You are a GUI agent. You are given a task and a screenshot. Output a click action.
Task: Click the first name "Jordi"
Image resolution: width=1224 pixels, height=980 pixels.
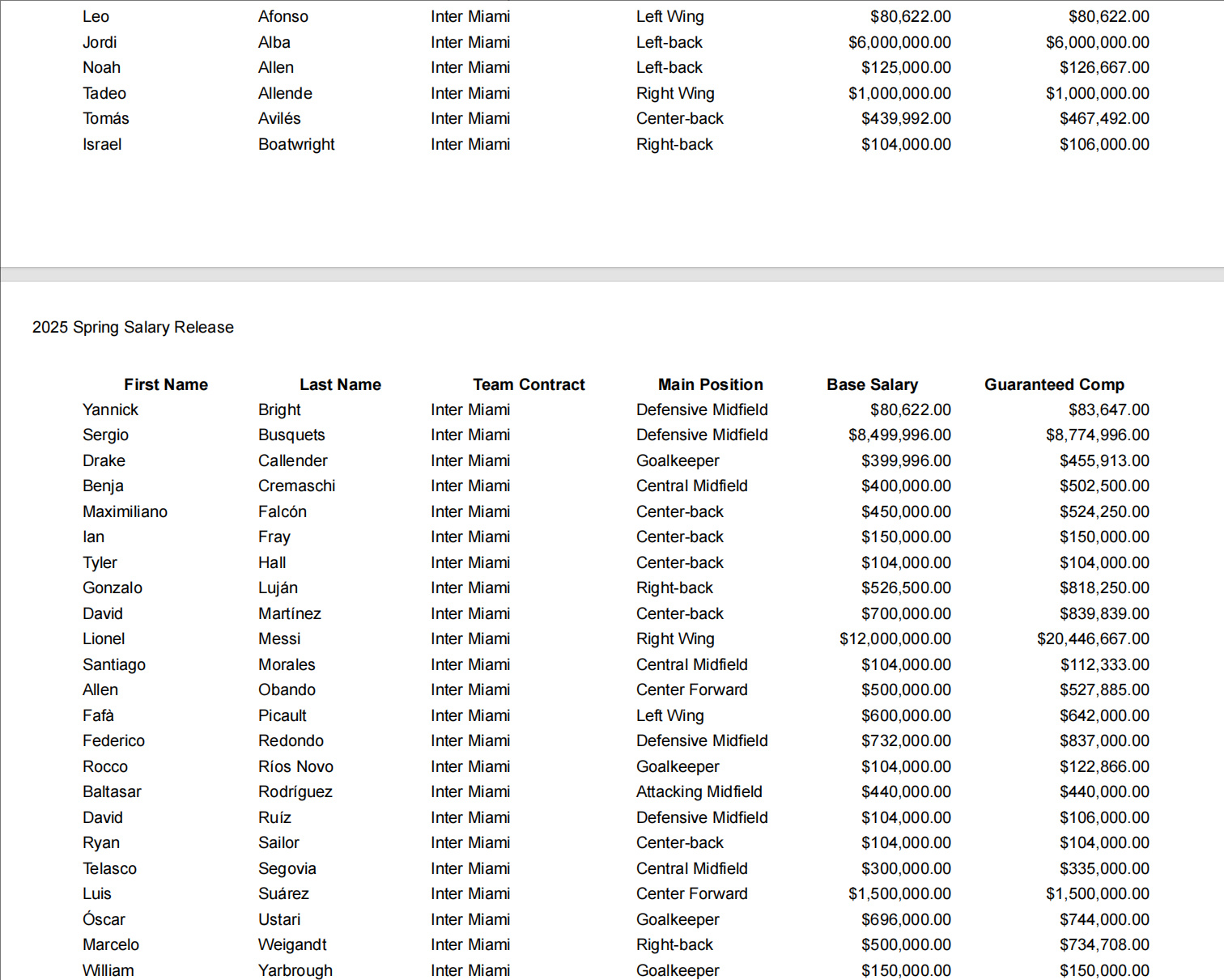pos(100,42)
